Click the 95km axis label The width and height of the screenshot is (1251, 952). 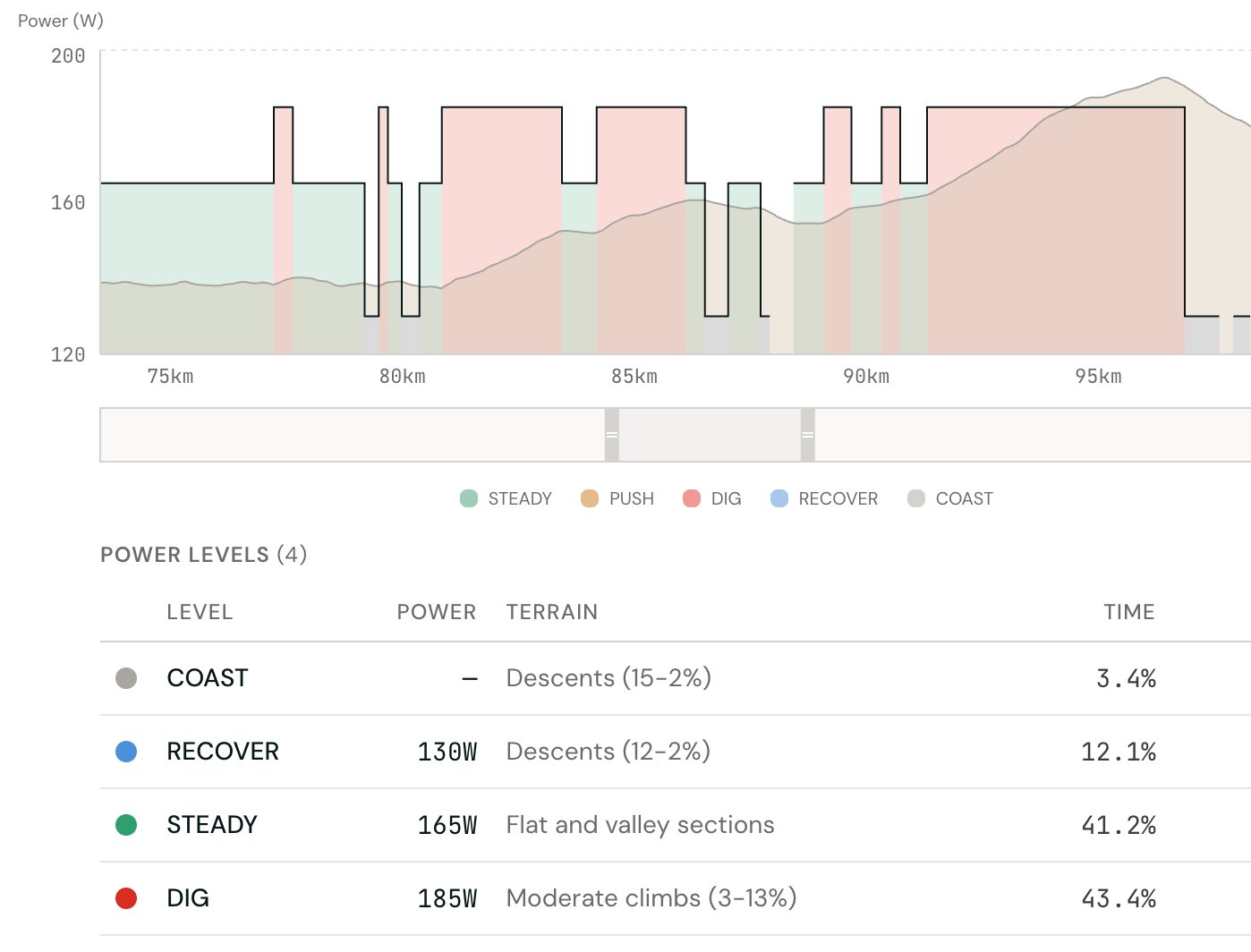click(1098, 377)
